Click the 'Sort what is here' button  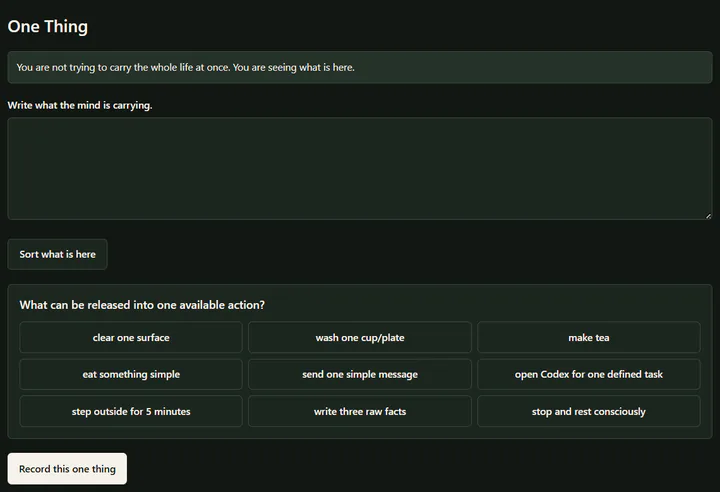57,254
